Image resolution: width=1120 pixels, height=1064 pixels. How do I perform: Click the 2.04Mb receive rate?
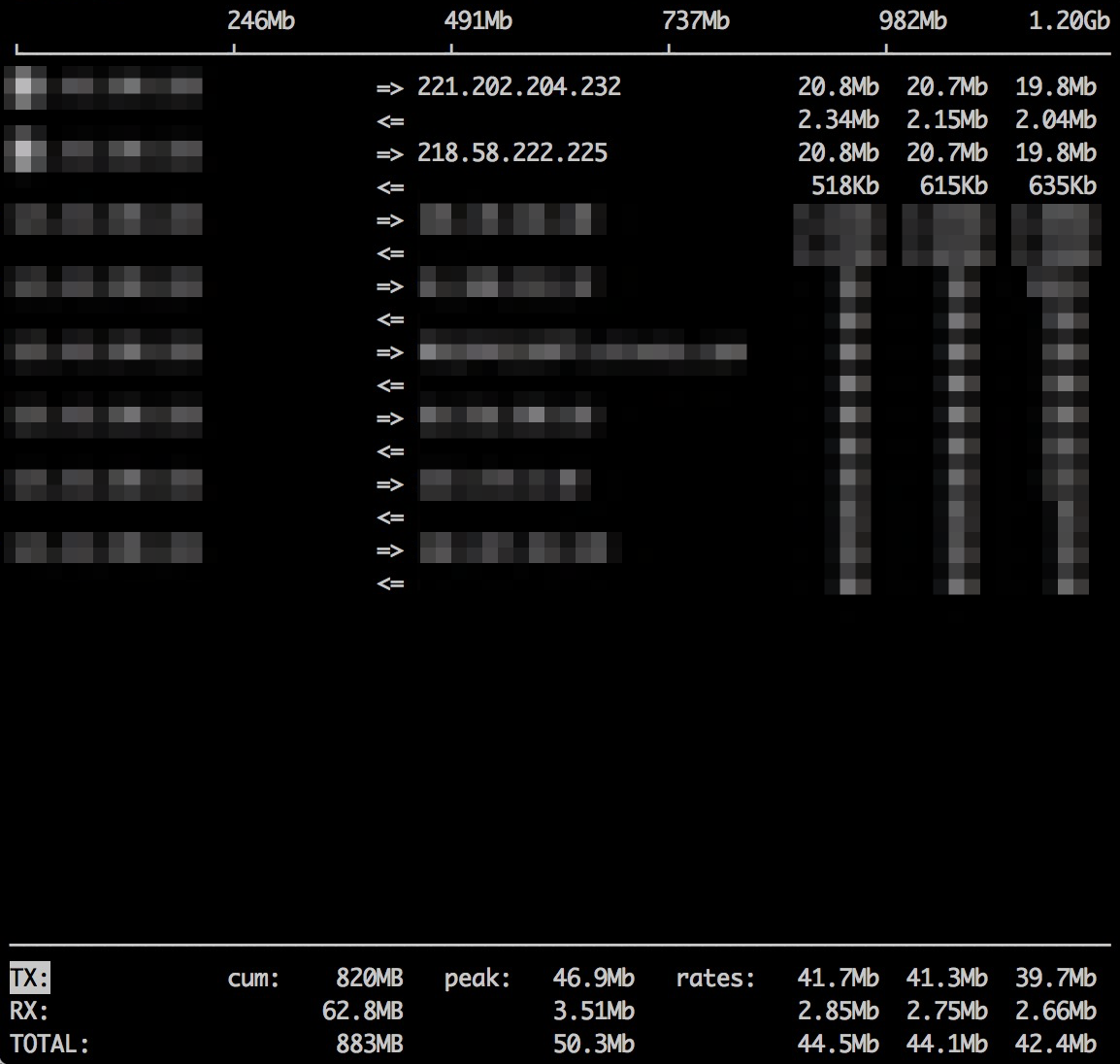(1056, 119)
